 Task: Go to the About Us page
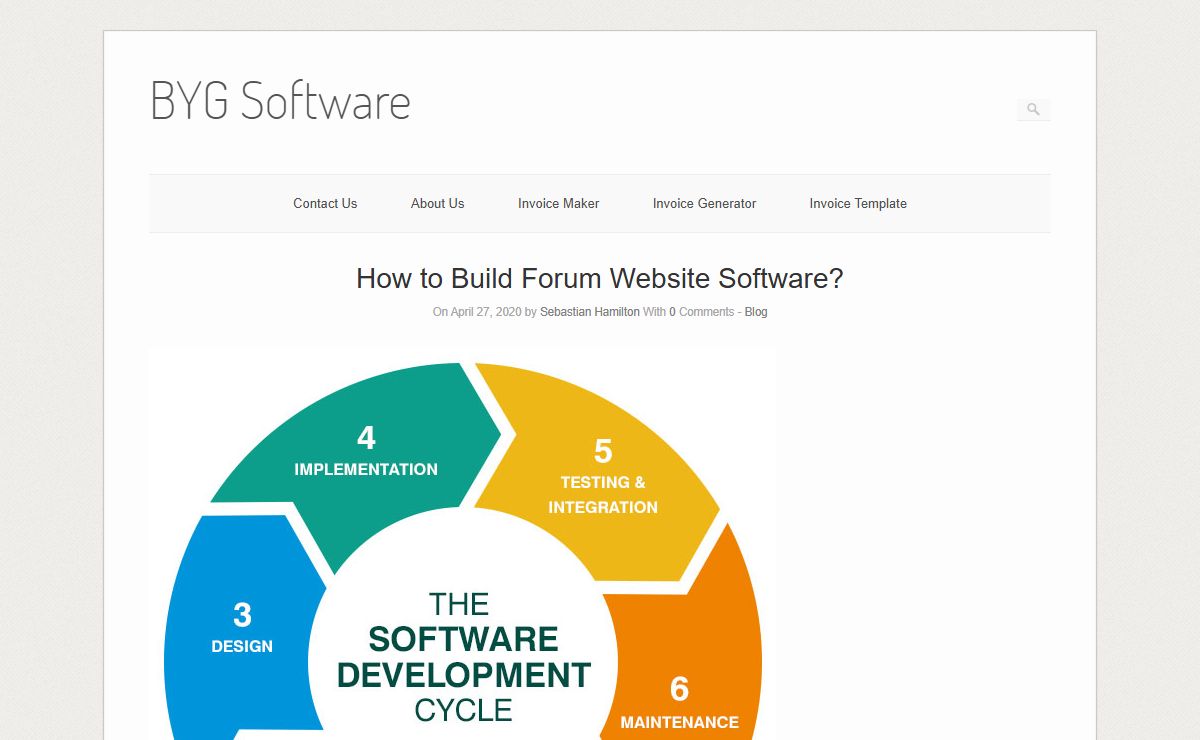click(437, 203)
